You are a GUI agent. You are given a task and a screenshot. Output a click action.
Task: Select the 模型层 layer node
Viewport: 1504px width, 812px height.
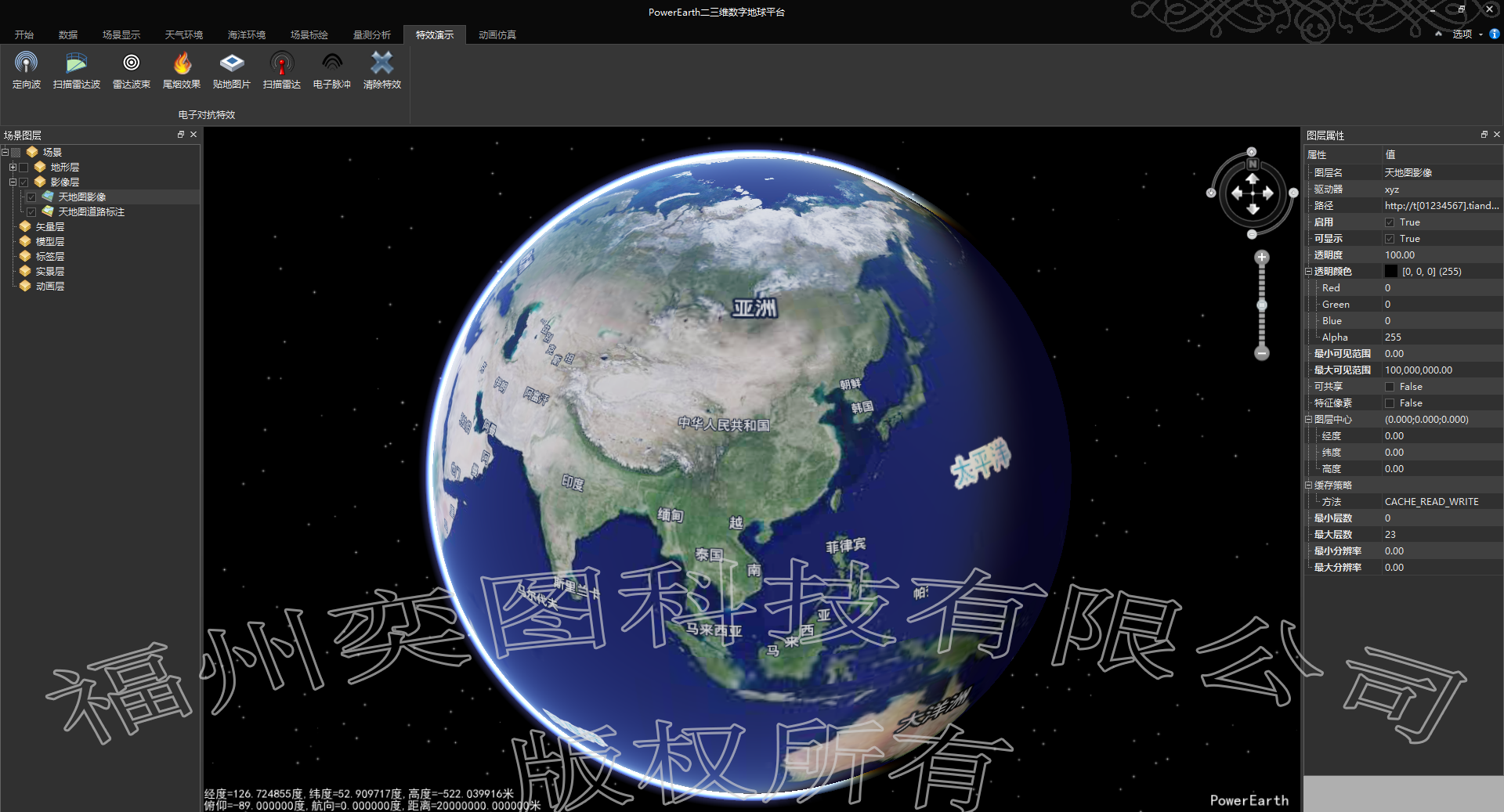[49, 241]
